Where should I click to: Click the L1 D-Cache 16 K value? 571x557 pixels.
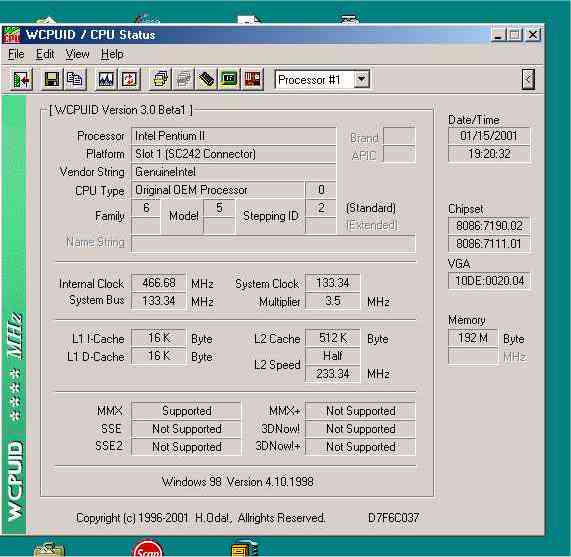pyautogui.click(x=159, y=356)
